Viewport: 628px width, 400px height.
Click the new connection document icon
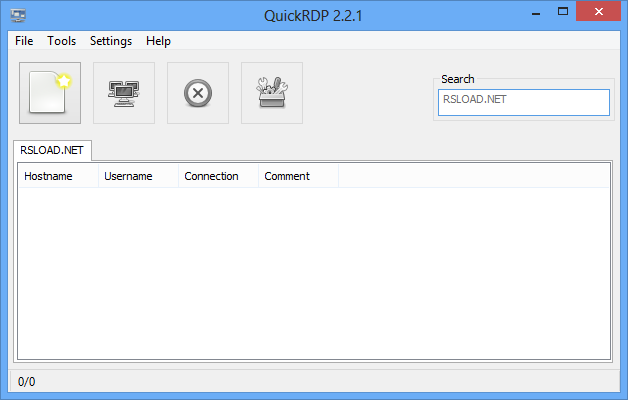coord(50,93)
